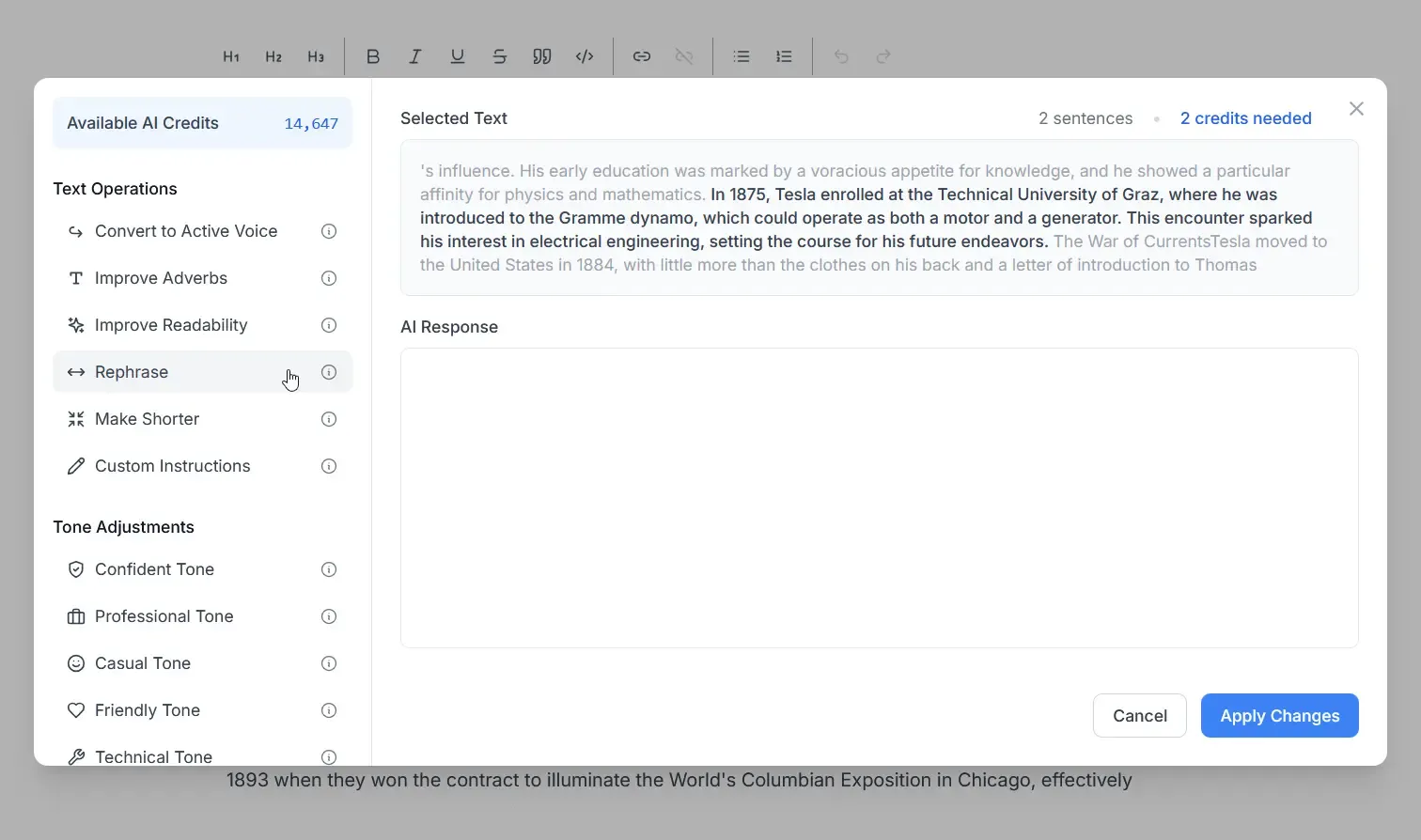Viewport: 1421px width, 840px height.
Task: Click info icon beside Improve Adverbs
Action: point(329,278)
